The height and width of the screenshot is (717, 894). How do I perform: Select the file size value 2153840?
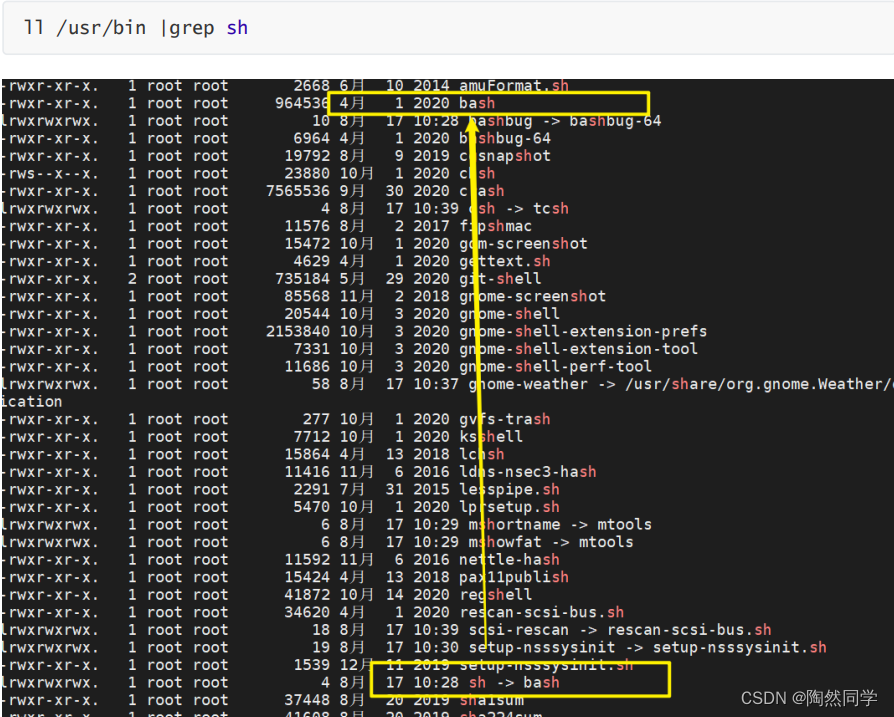click(298, 332)
